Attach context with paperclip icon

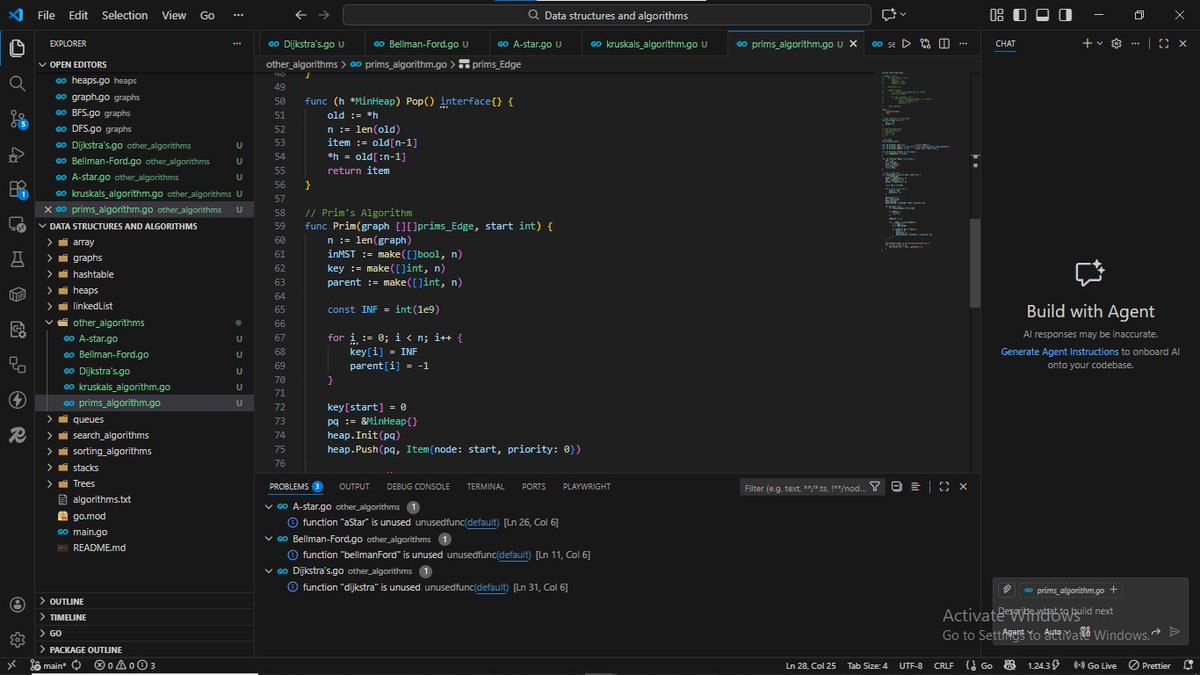coord(1008,590)
